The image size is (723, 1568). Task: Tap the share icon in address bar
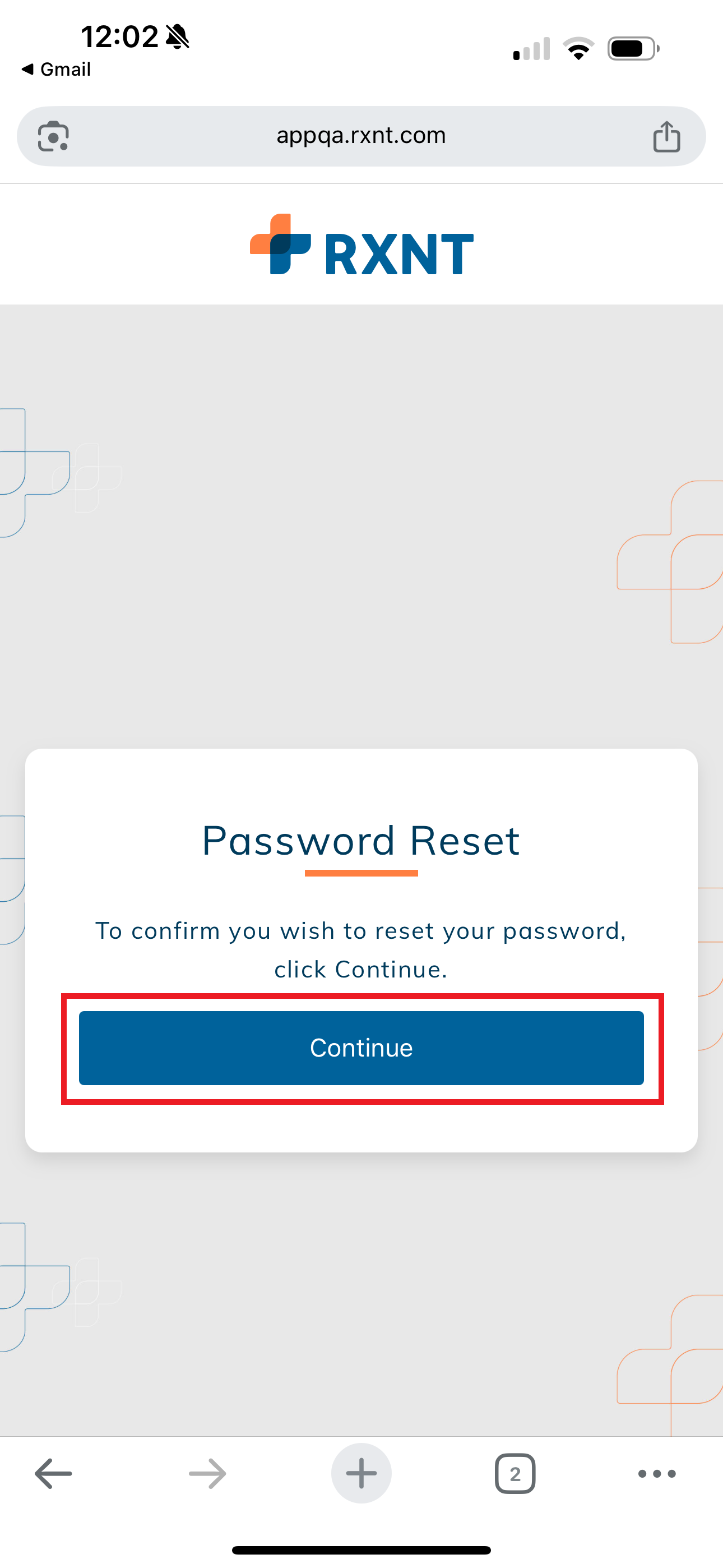[666, 136]
